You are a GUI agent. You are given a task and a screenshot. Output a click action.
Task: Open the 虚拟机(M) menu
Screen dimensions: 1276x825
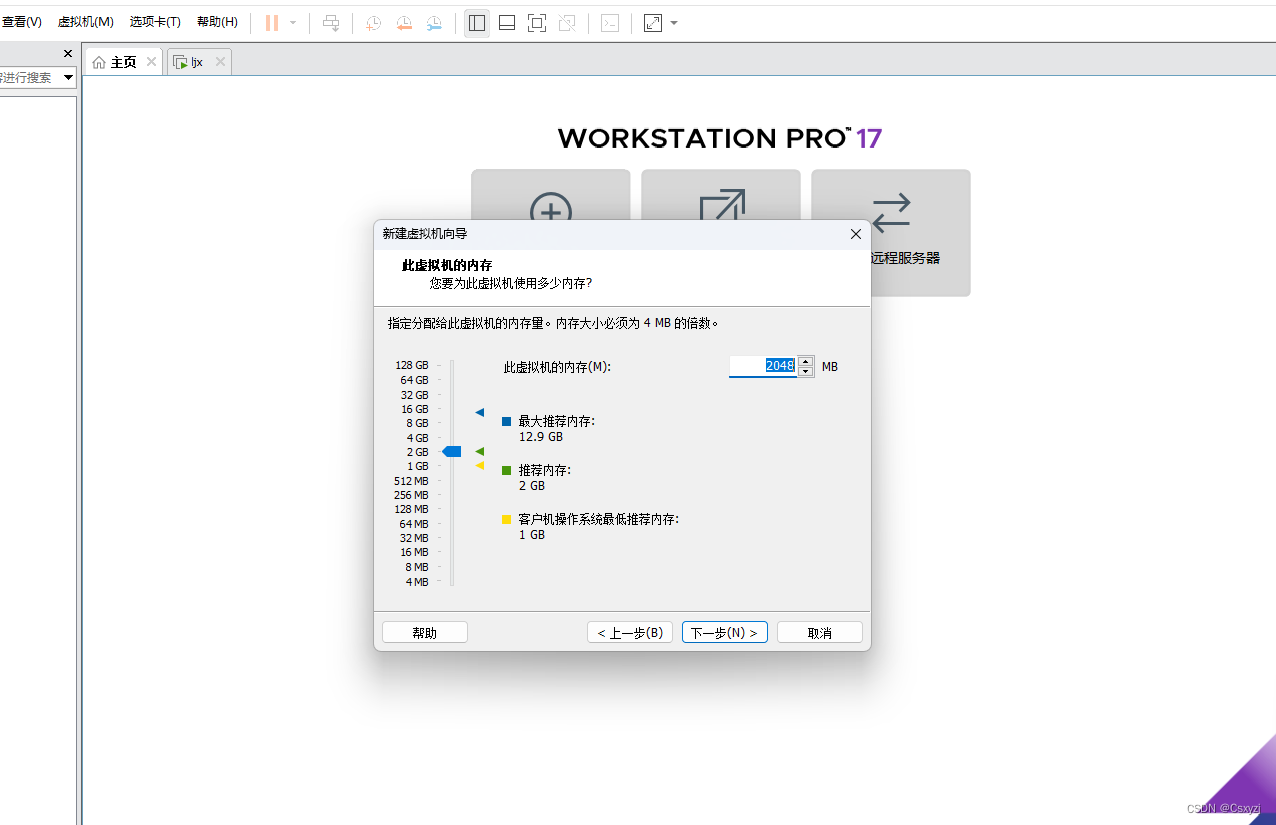pos(86,22)
